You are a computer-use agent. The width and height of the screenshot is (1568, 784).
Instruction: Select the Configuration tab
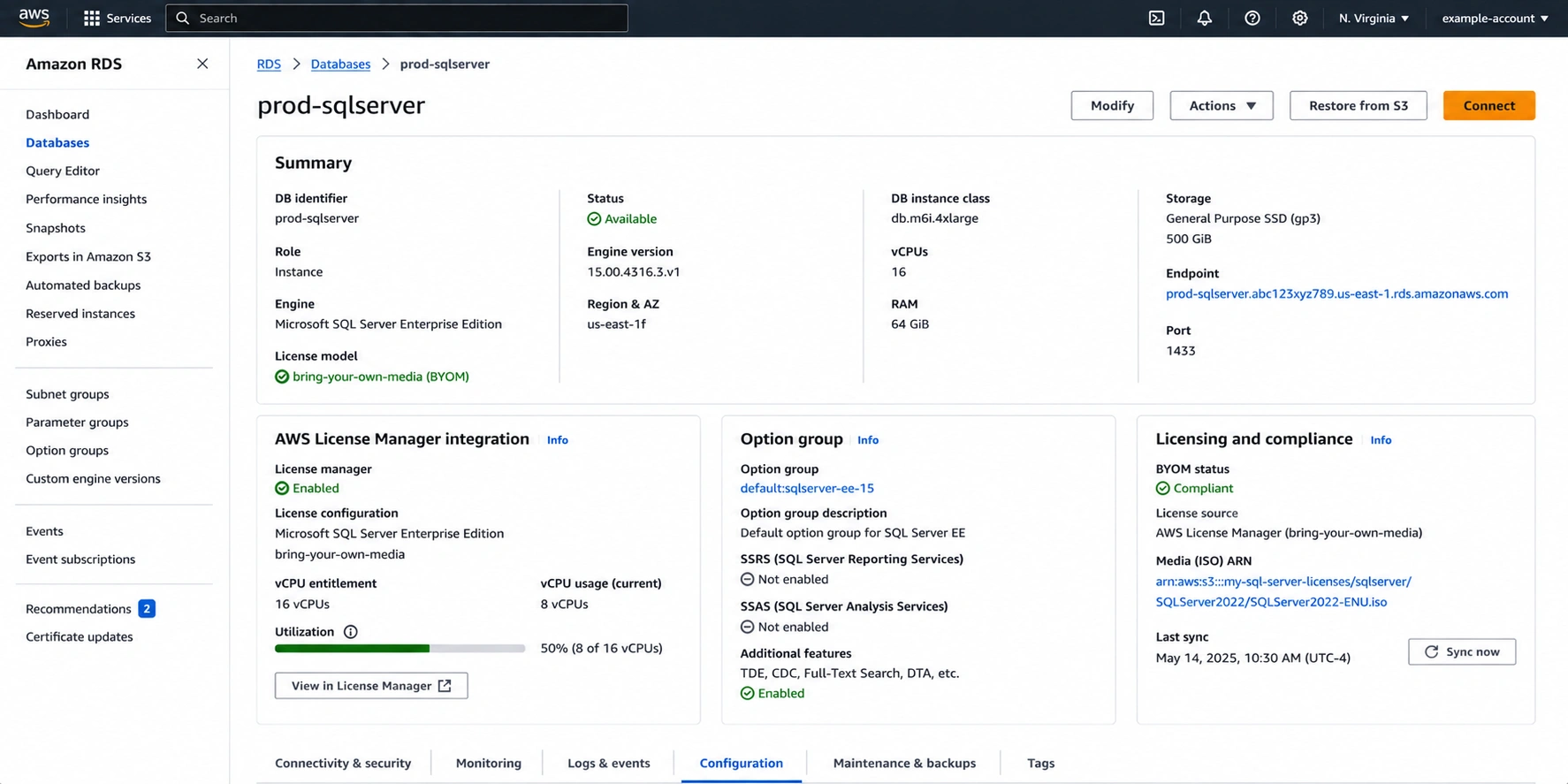(x=742, y=763)
